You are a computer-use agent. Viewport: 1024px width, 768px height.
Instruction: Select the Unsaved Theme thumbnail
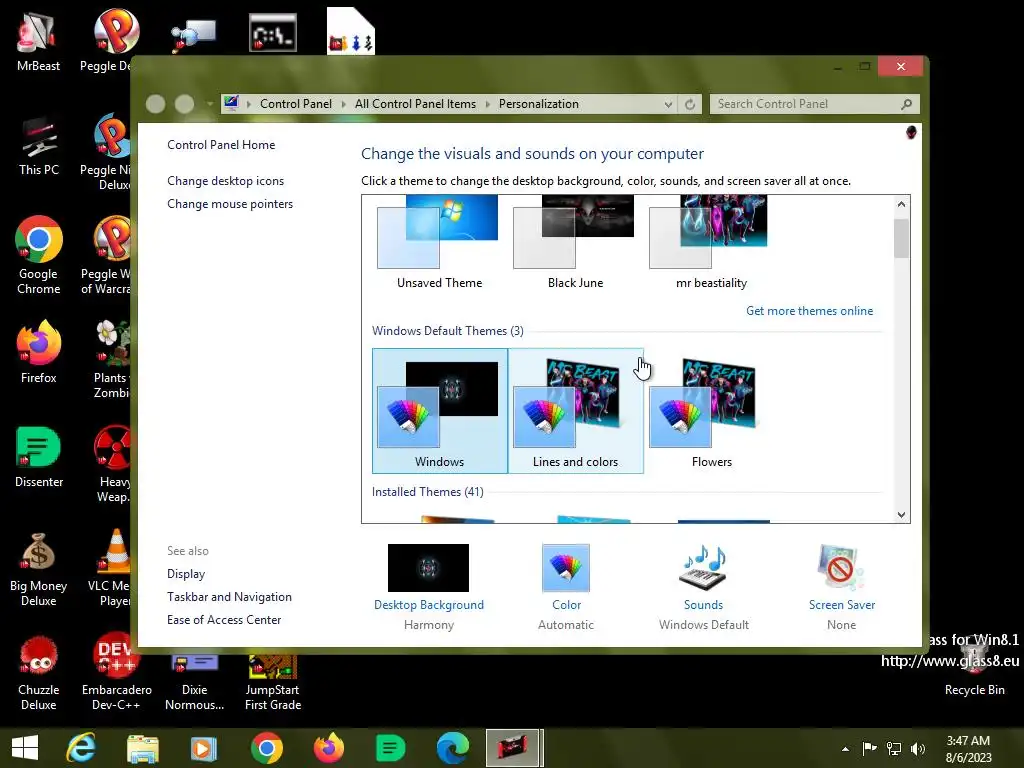tap(439, 243)
